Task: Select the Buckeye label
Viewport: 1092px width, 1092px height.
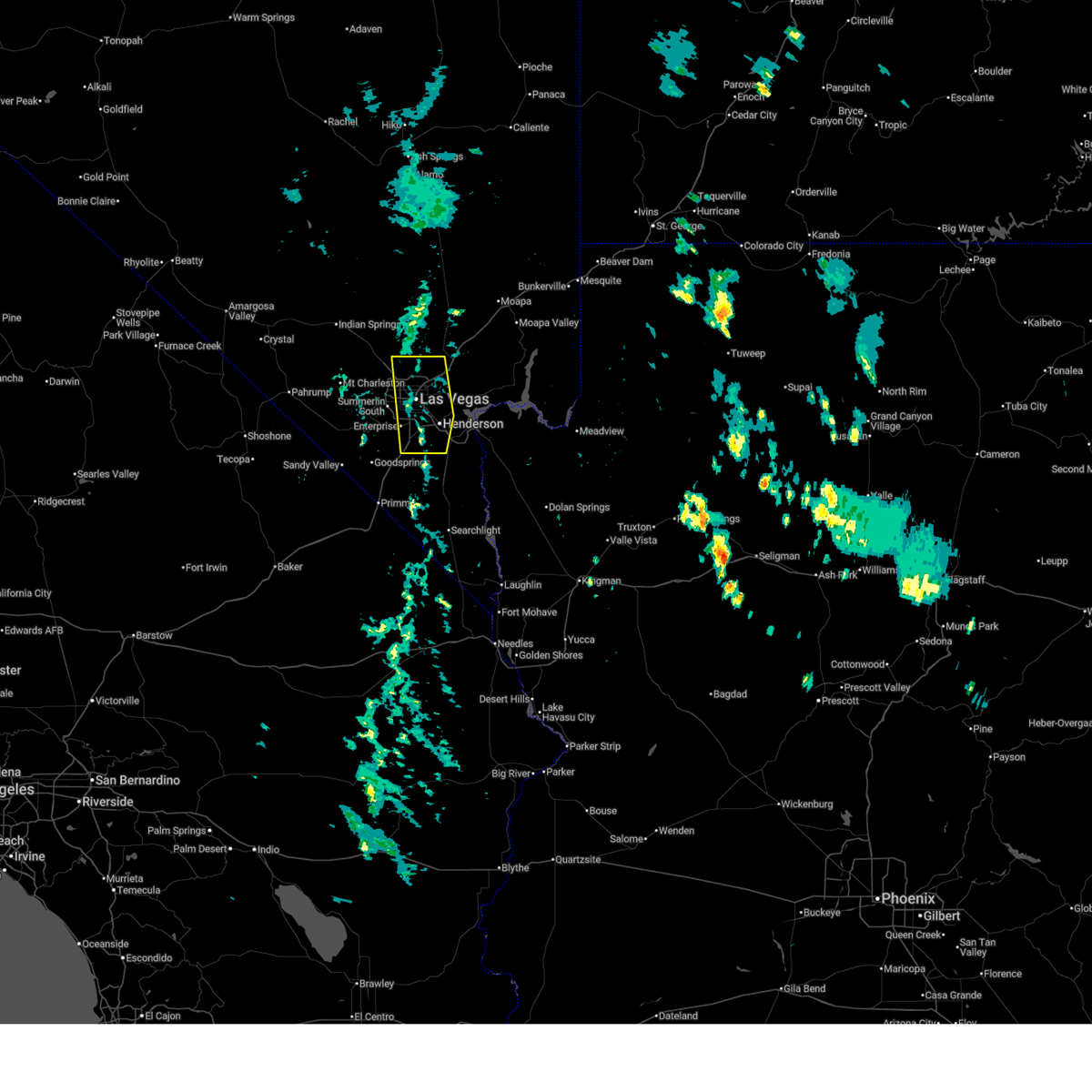Action: (822, 913)
